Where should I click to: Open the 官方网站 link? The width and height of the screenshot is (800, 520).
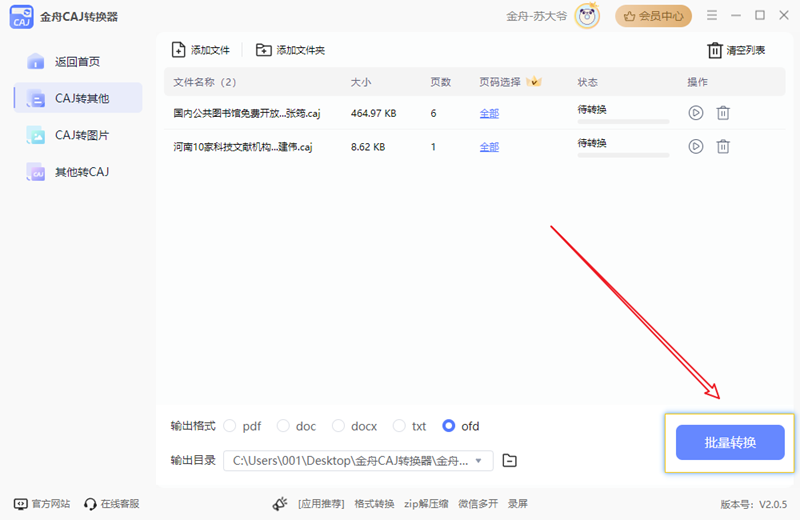click(42, 504)
